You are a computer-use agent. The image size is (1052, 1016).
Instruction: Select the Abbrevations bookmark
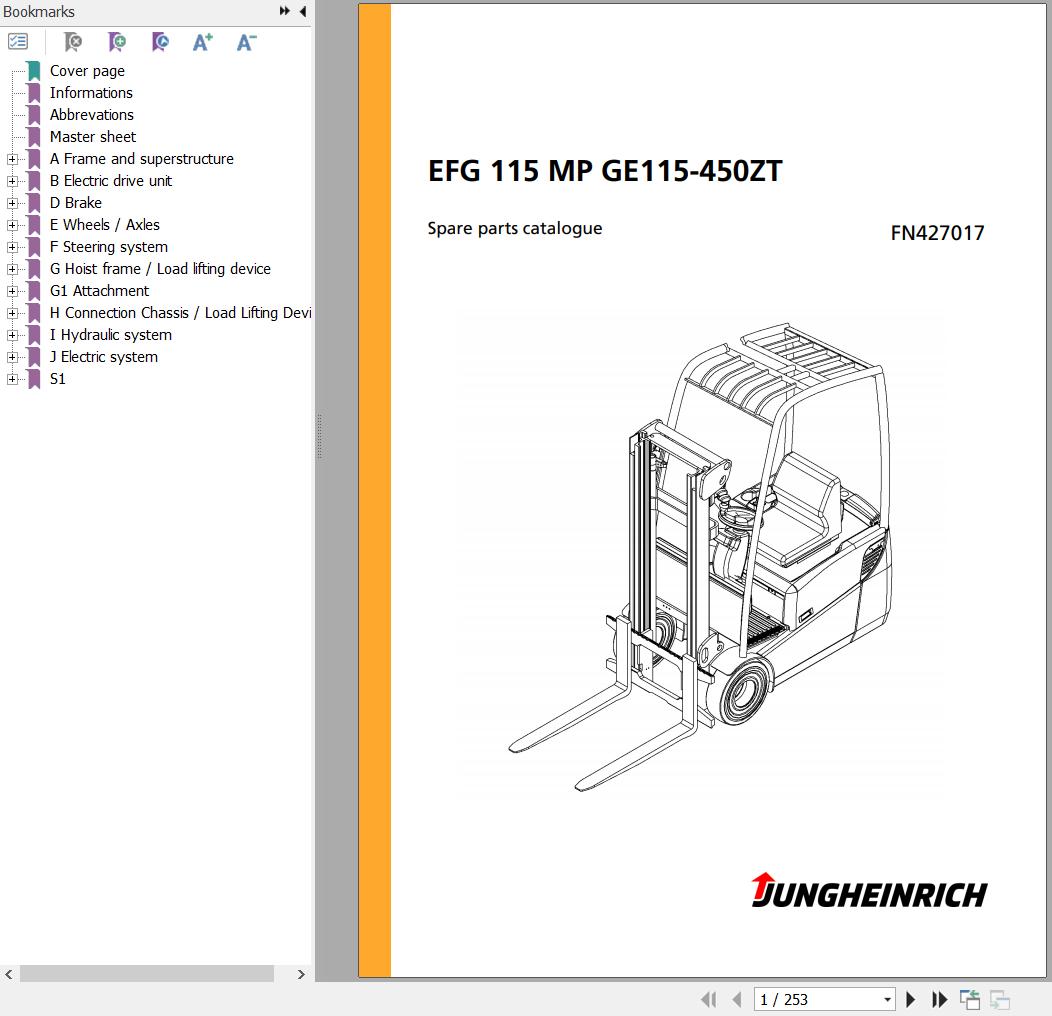91,115
